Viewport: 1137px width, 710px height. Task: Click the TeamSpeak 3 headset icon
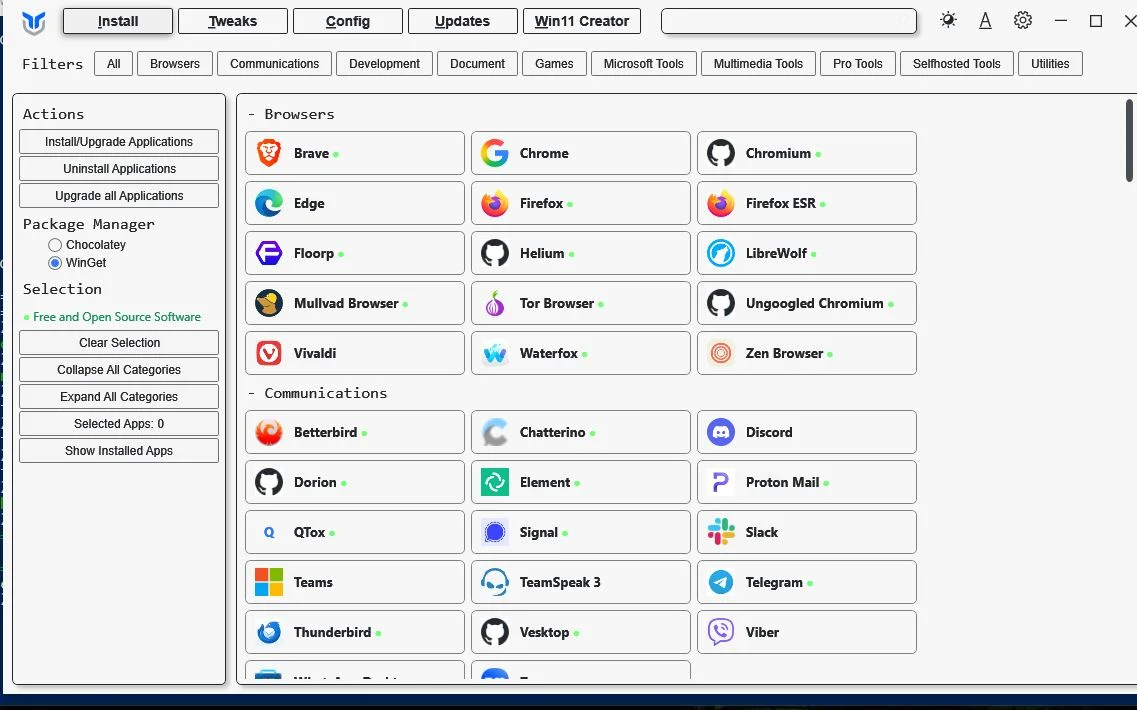coord(495,582)
